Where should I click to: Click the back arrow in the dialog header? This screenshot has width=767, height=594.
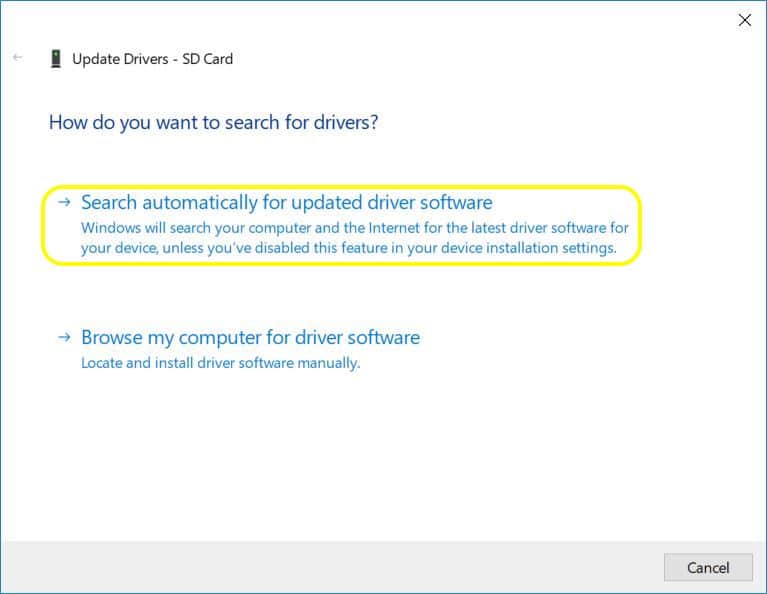click(17, 58)
